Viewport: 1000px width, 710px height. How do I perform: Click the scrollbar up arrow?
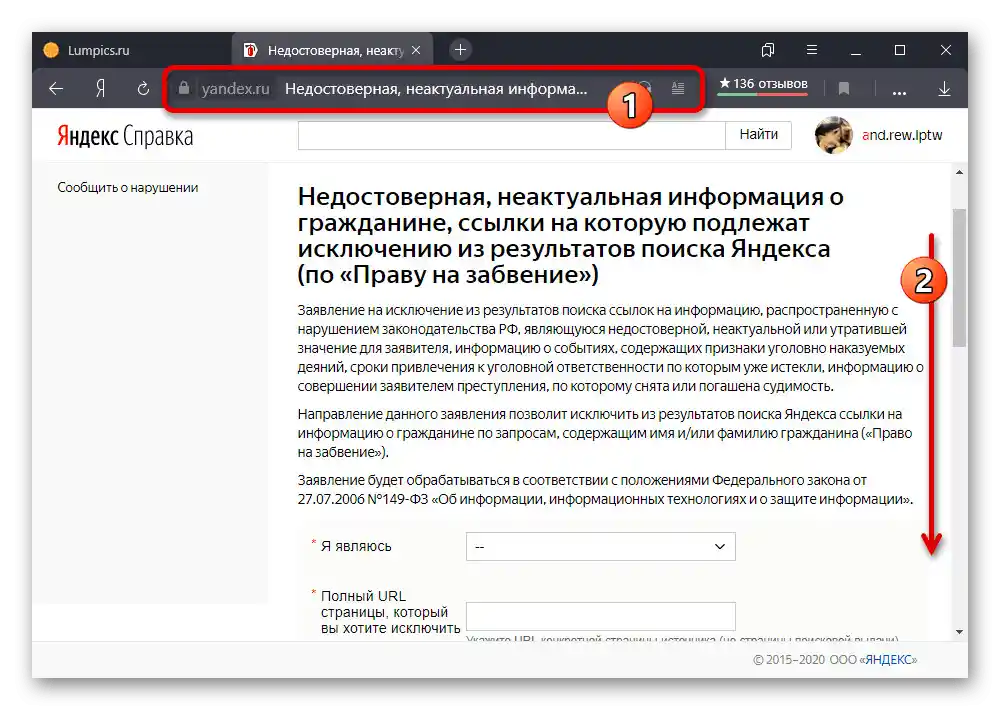click(x=959, y=172)
